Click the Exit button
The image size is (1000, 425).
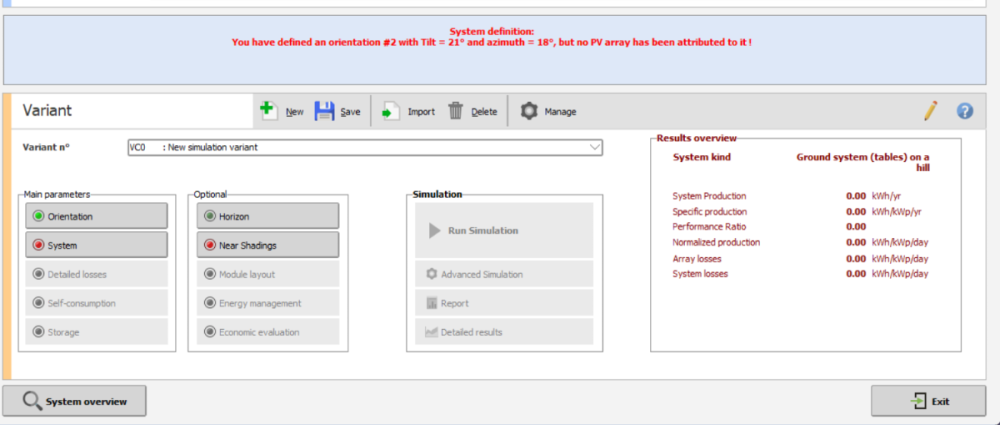coord(928,401)
